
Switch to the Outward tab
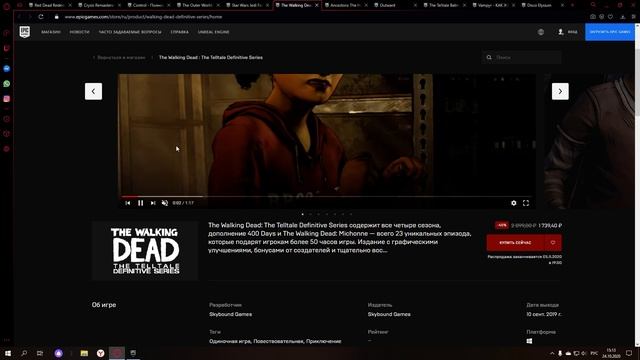[x=393, y=5]
